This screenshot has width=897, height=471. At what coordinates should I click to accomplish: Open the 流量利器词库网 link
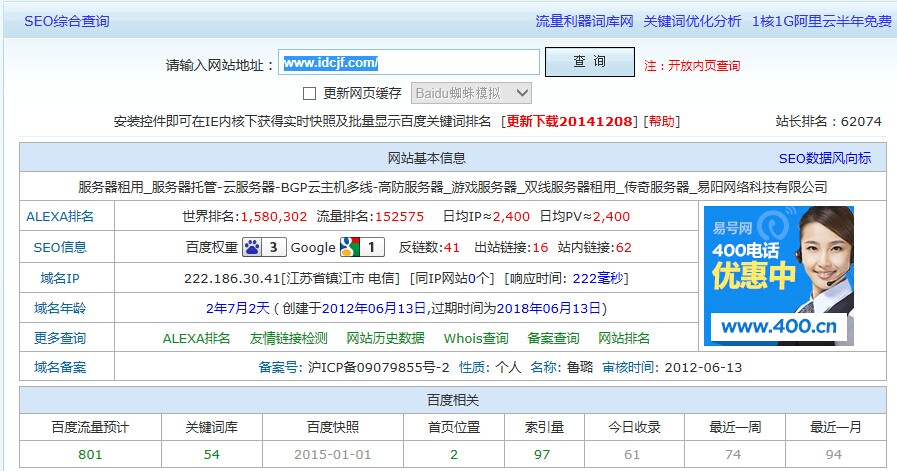[584, 21]
